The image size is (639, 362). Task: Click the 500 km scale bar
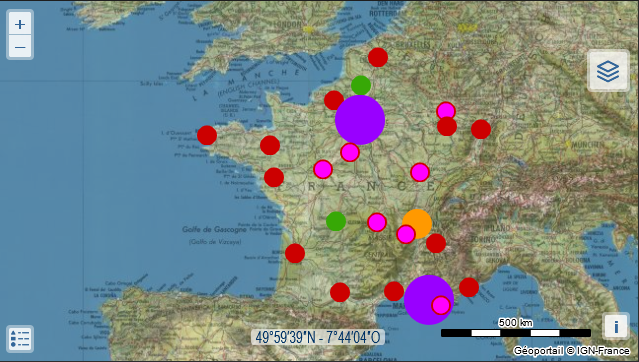(x=516, y=333)
